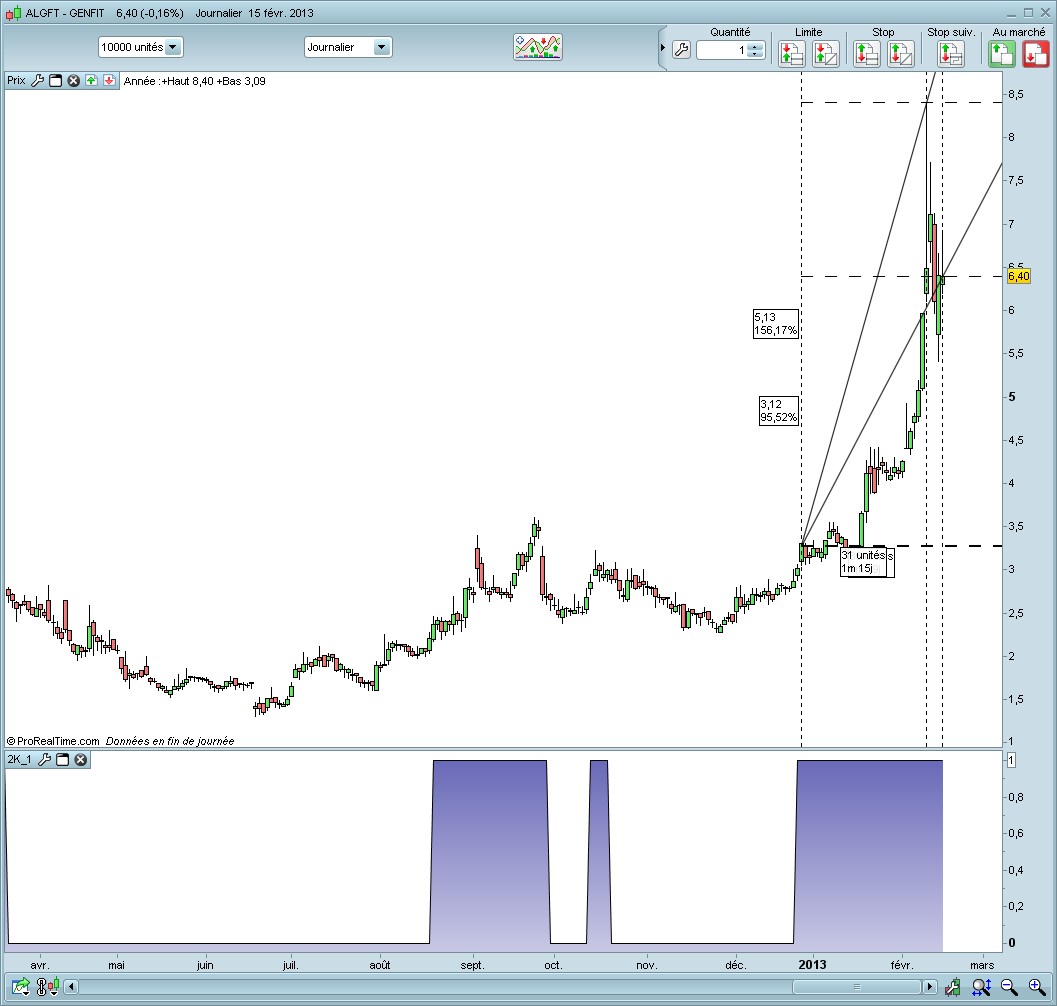Maximize the Prix price panel
1057x1006 pixels.
(x=56, y=81)
